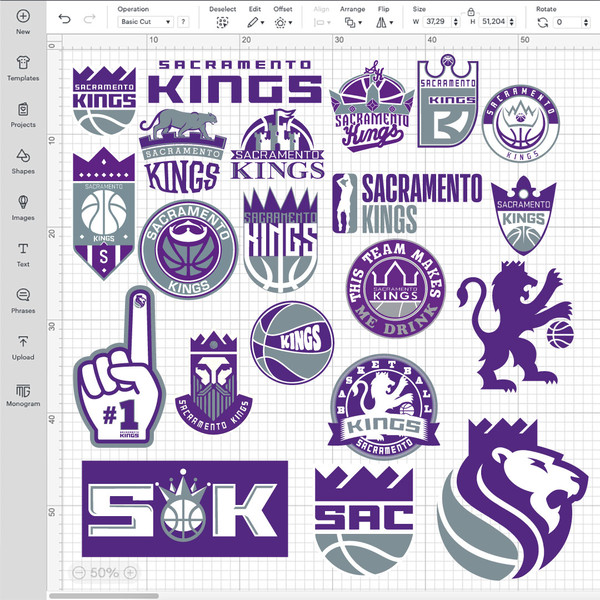Click the New project plus icon
Viewport: 600px width, 600px height.
pos(23,16)
